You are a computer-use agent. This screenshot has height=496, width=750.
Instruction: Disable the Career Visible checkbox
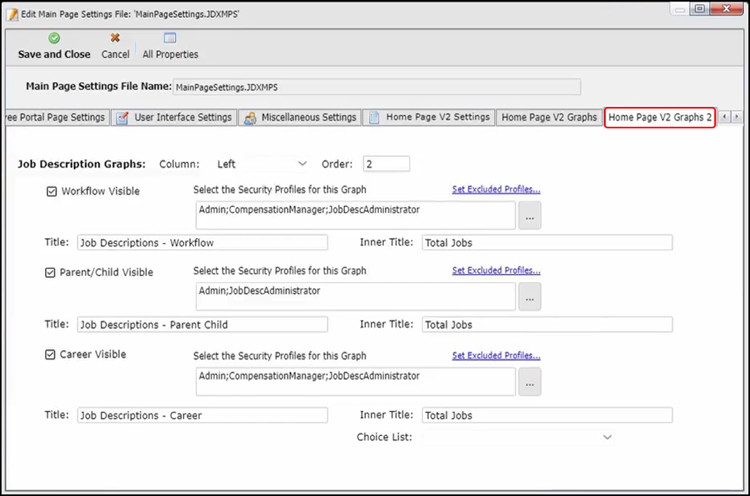tap(52, 354)
